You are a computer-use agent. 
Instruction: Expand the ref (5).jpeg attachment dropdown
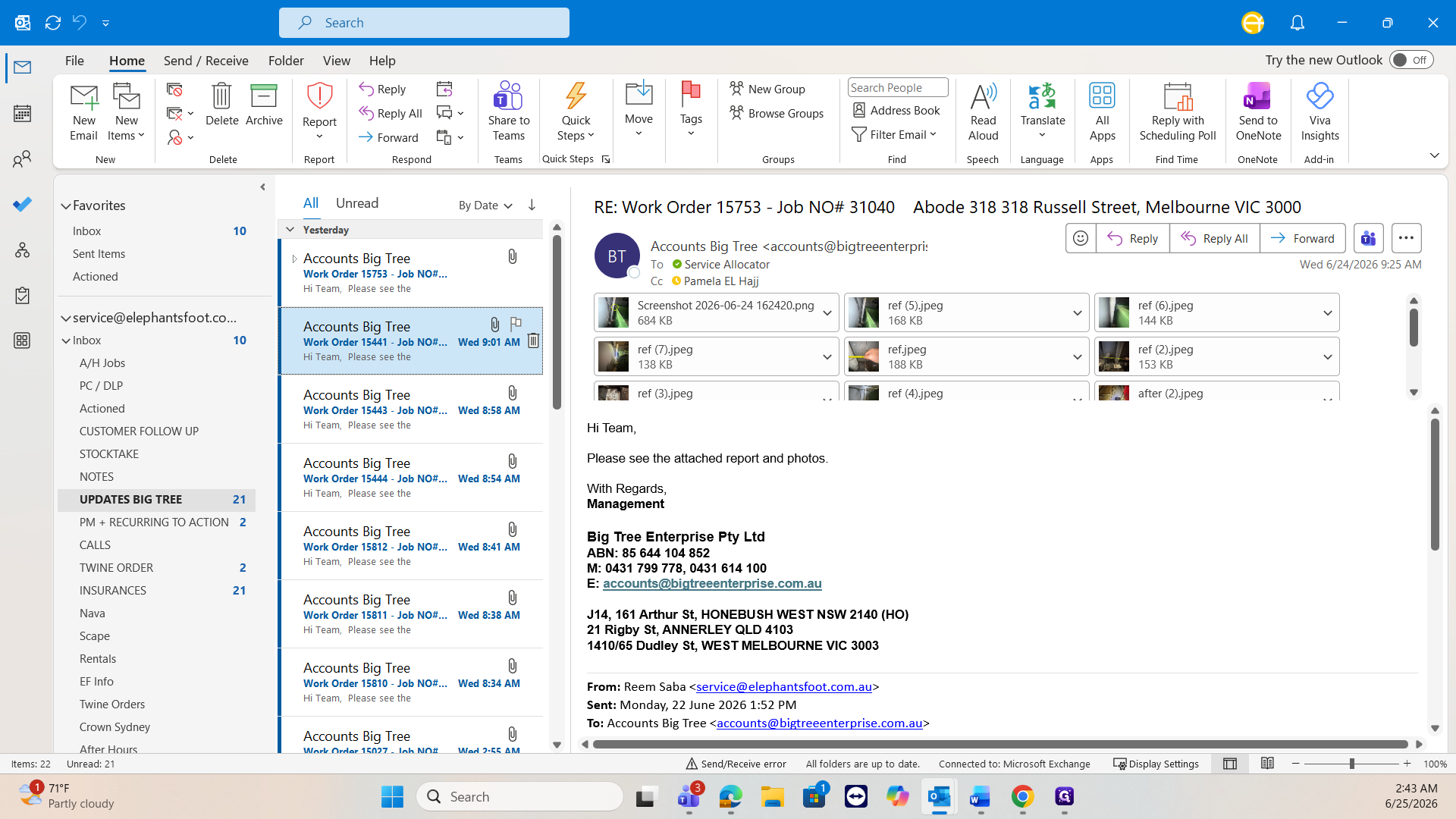click(x=1077, y=312)
